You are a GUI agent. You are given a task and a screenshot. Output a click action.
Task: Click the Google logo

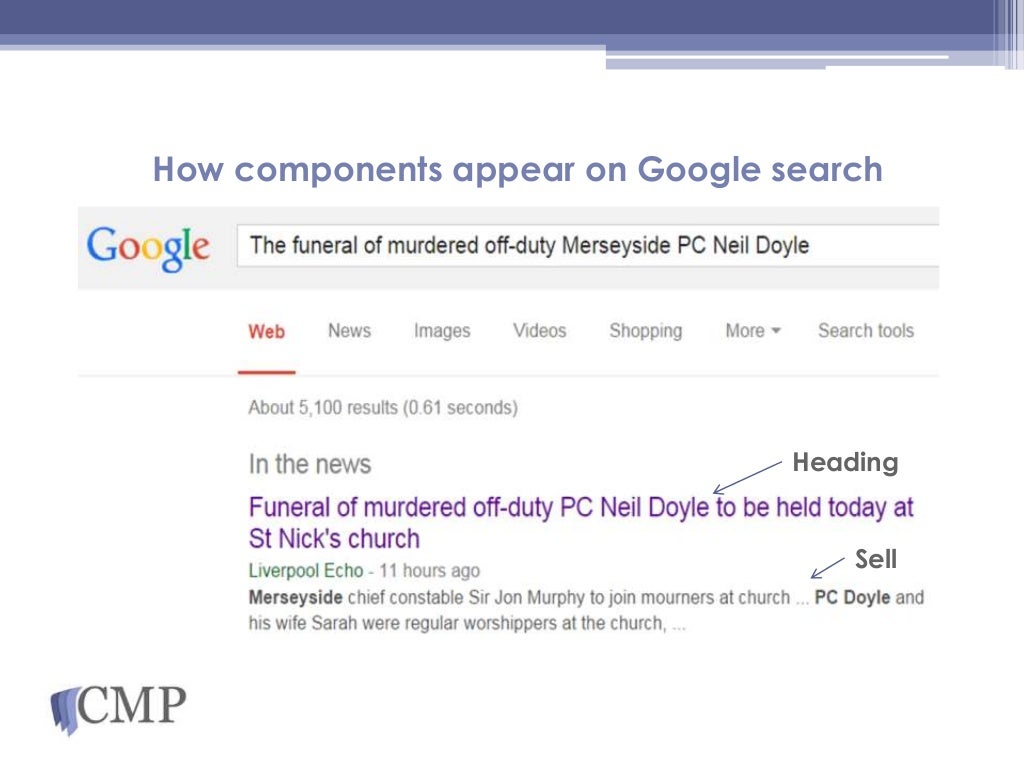click(x=148, y=248)
